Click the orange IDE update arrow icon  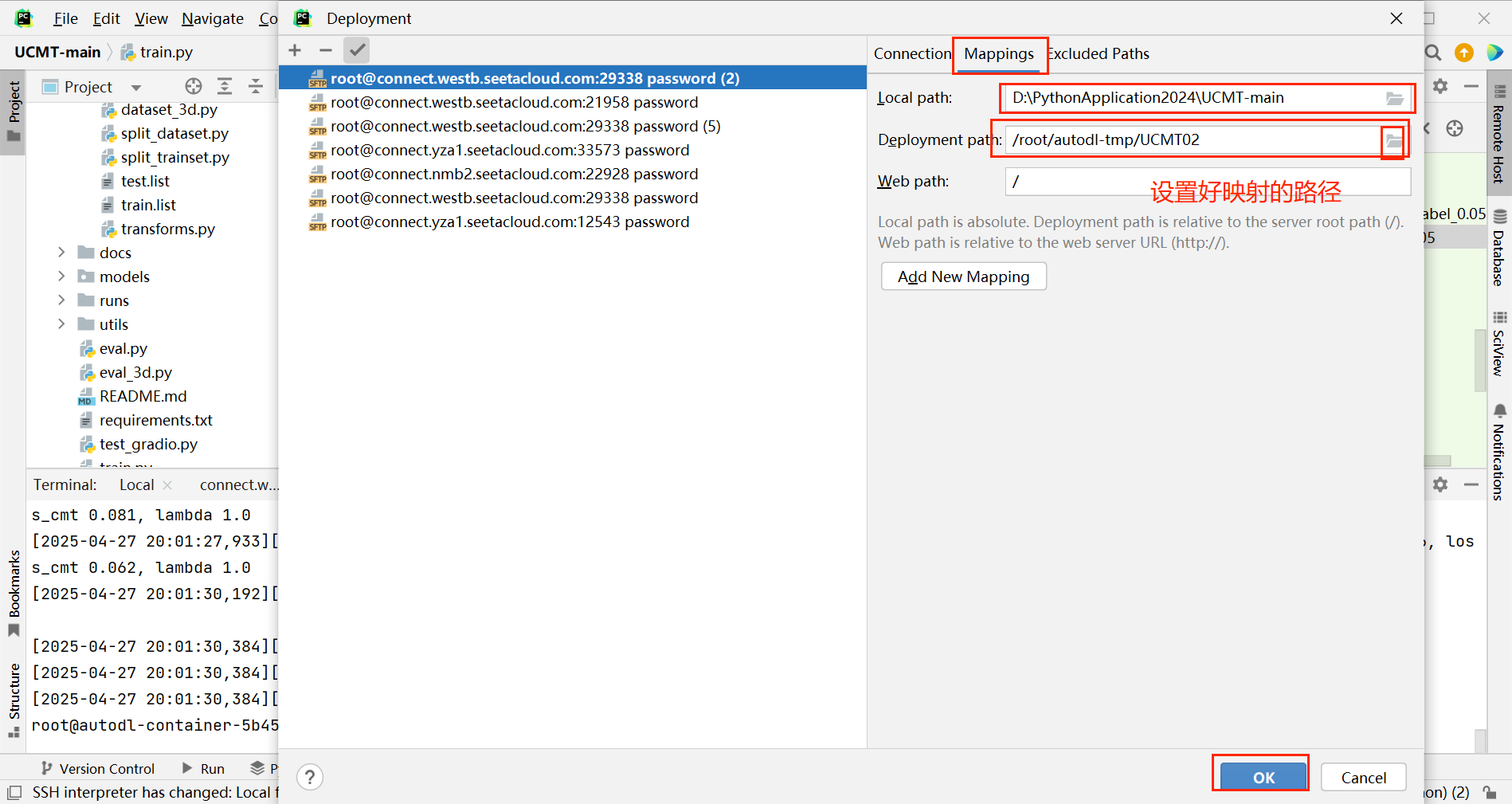1463,52
